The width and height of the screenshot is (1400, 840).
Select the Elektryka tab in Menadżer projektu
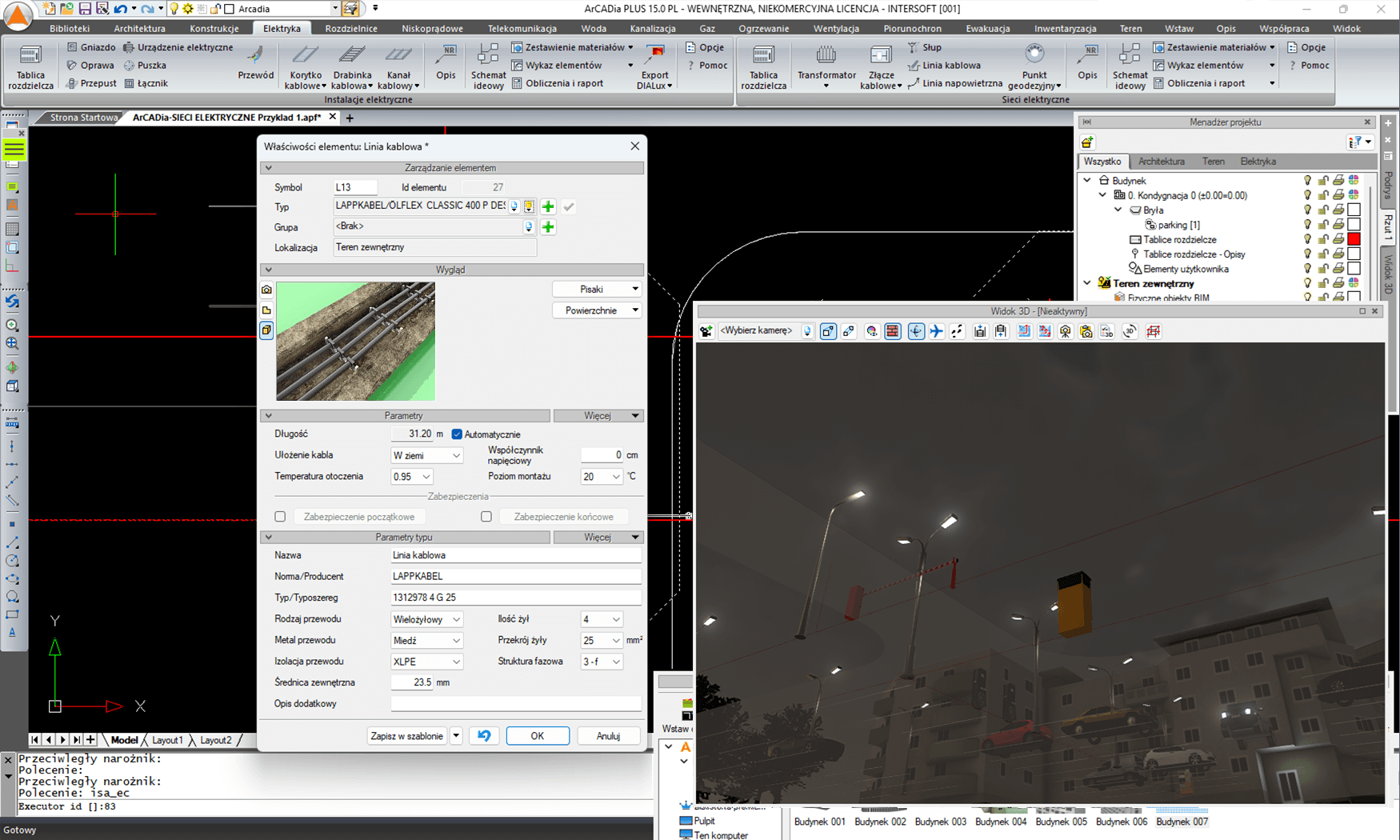(x=1258, y=162)
